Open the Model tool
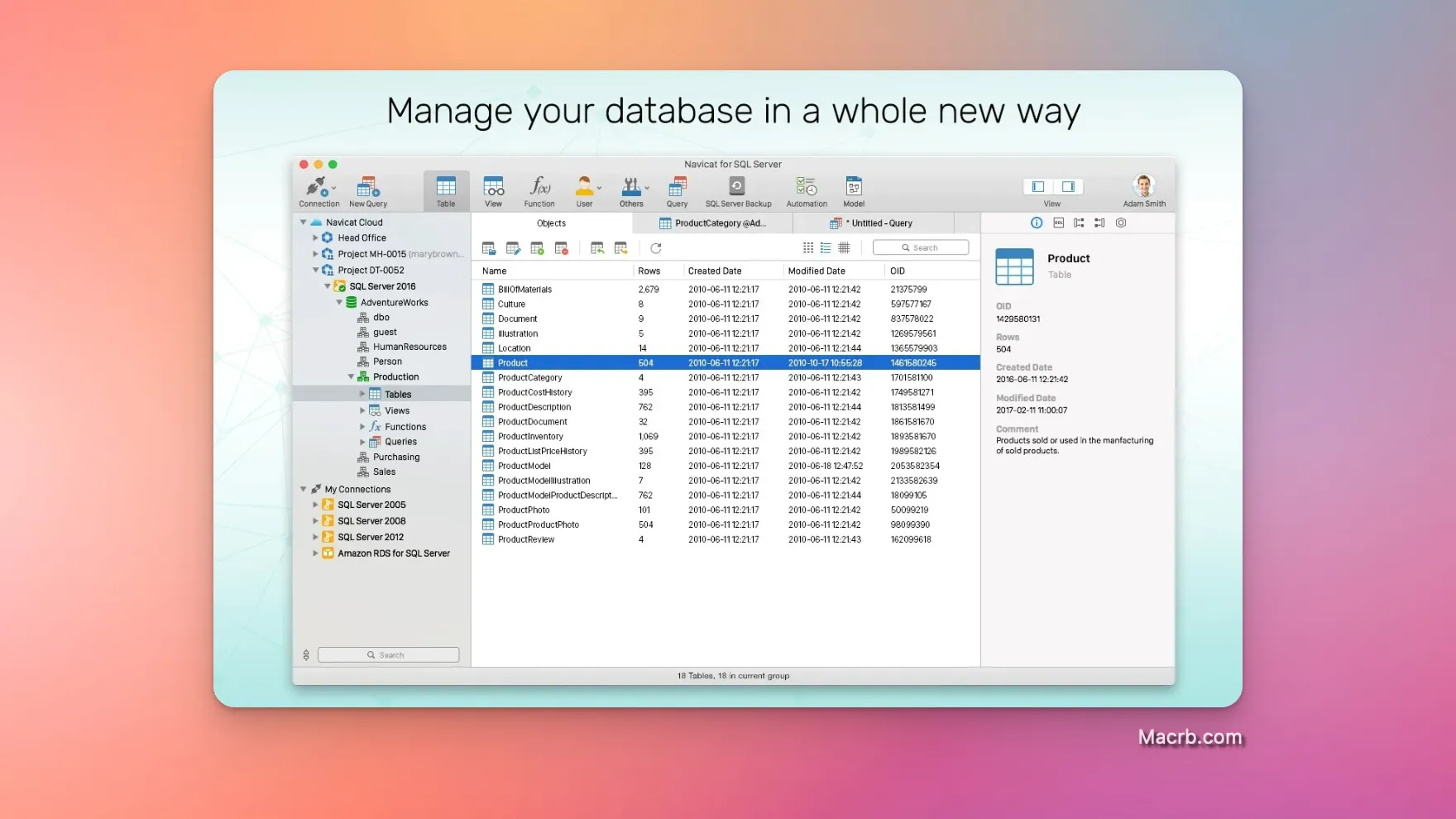The height and width of the screenshot is (819, 1456). pos(854,191)
